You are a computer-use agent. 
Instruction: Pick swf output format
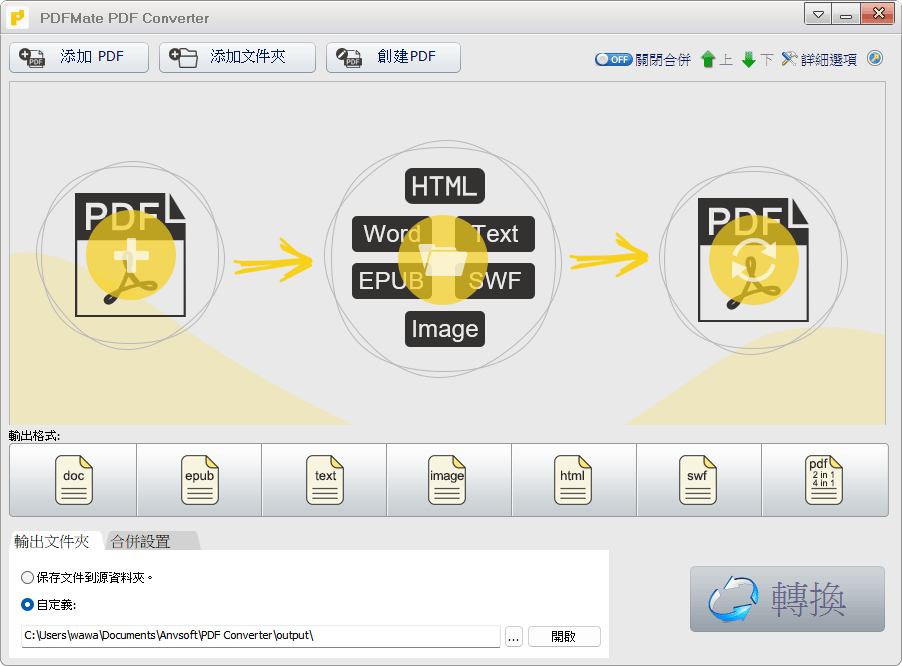pos(699,480)
